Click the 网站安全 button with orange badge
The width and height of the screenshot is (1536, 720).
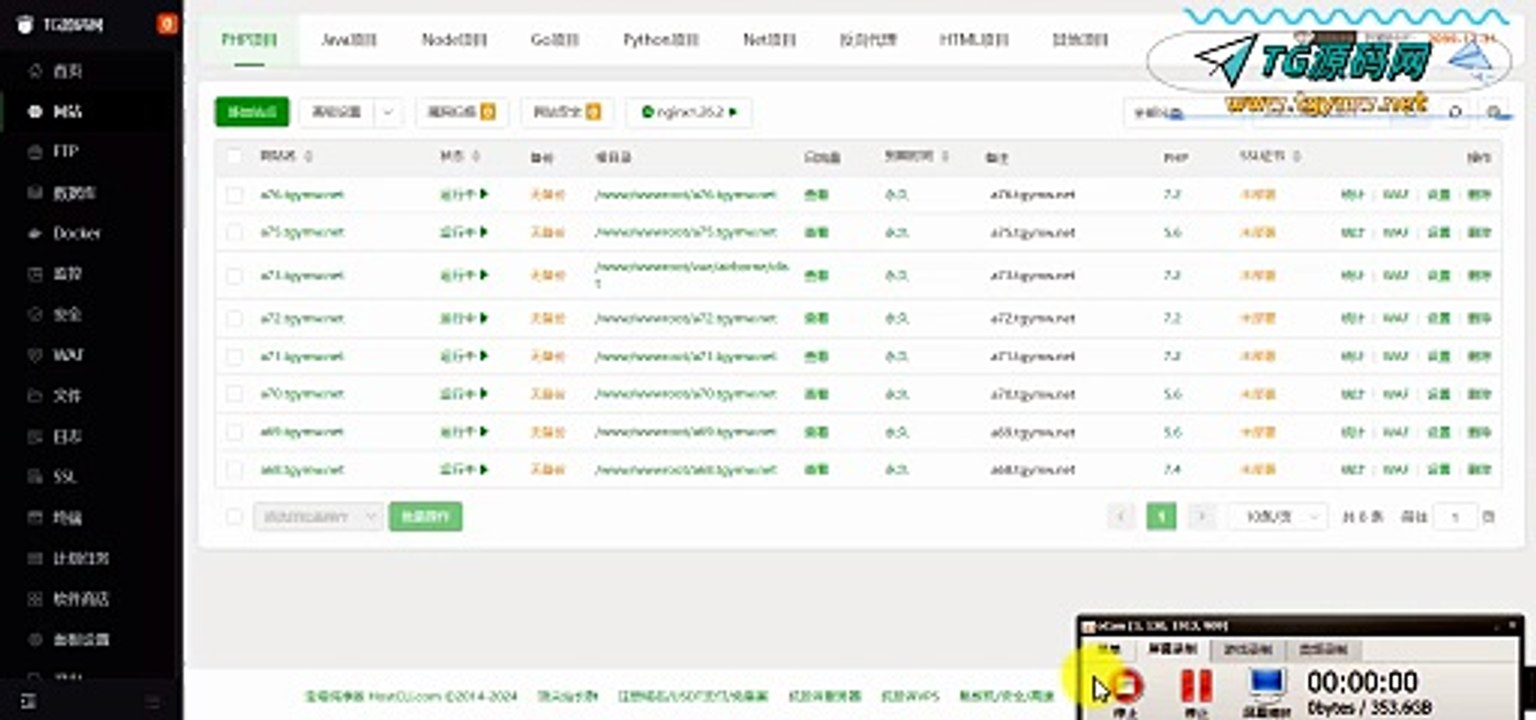click(567, 113)
